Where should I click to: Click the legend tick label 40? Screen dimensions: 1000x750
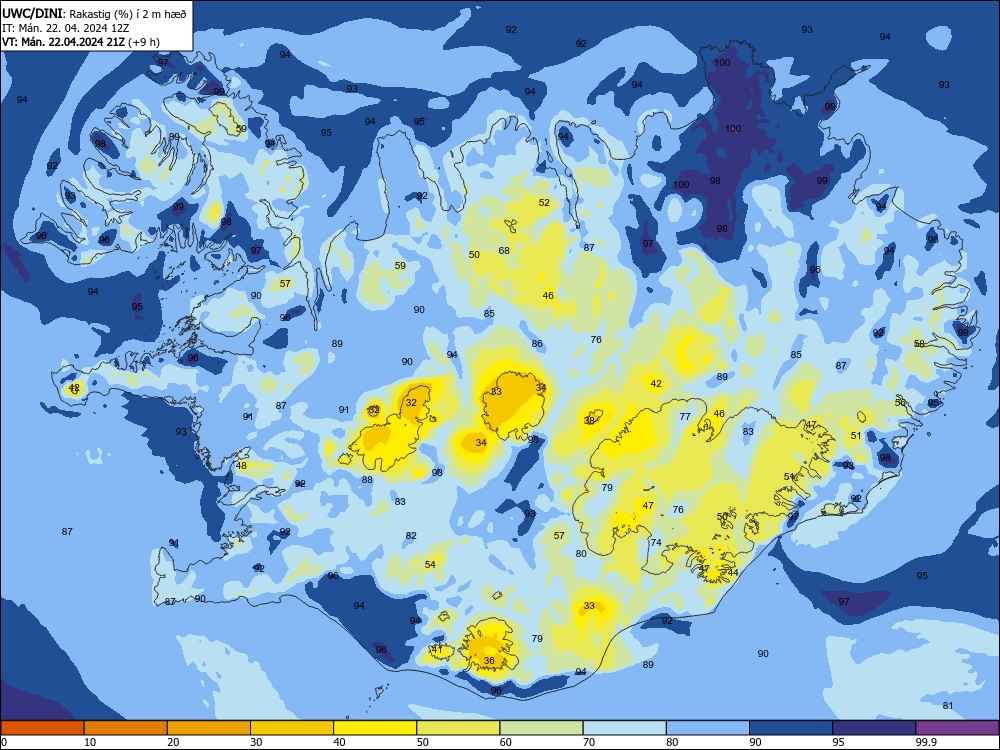(x=340, y=742)
